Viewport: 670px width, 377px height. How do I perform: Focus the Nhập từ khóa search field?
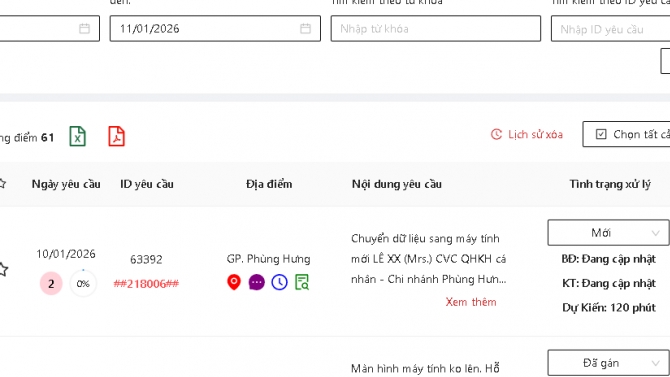pos(436,29)
